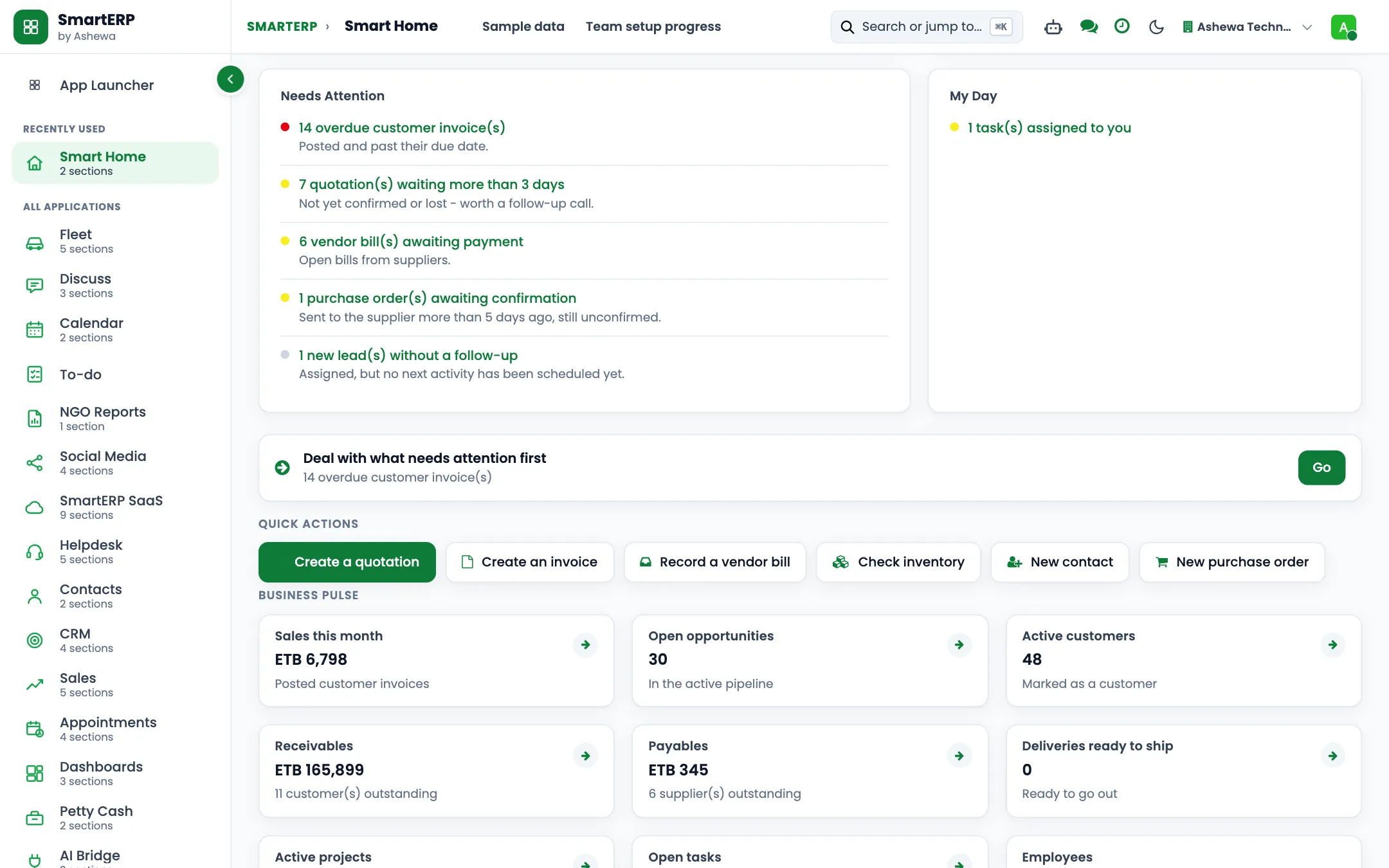Collapse the sidebar with the chevron button
Image resolution: width=1389 pixels, height=868 pixels.
coord(230,79)
